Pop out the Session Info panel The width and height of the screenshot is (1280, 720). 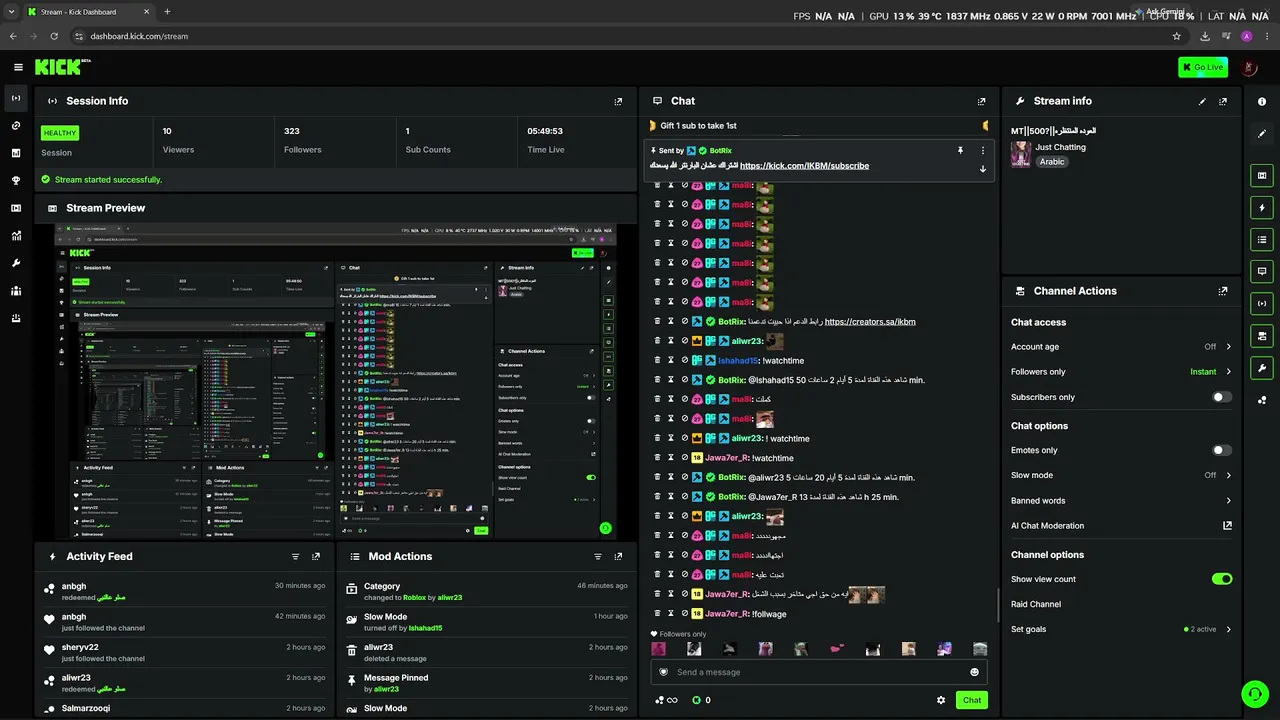coord(618,101)
